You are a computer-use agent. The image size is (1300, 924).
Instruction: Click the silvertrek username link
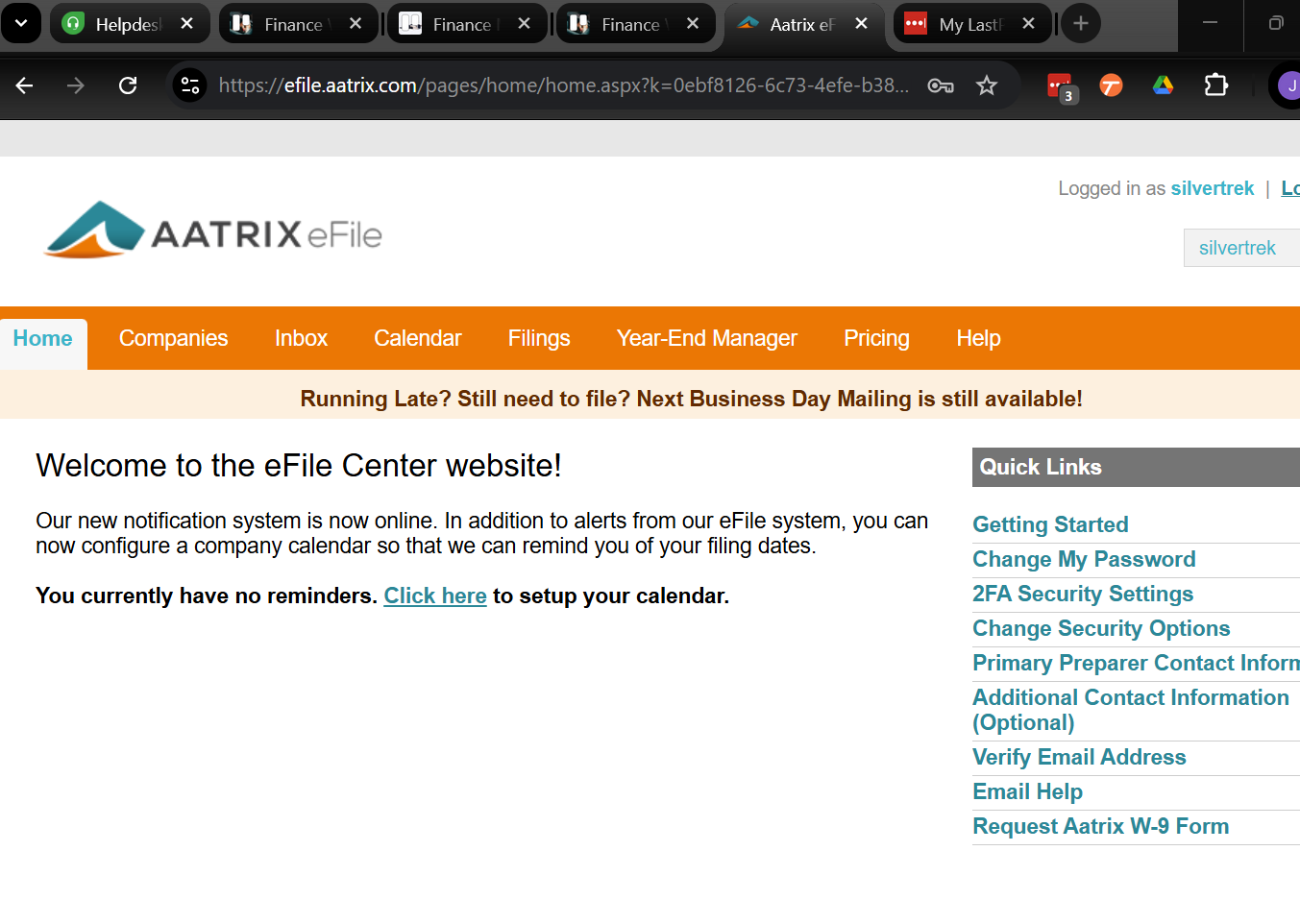pos(1213,188)
